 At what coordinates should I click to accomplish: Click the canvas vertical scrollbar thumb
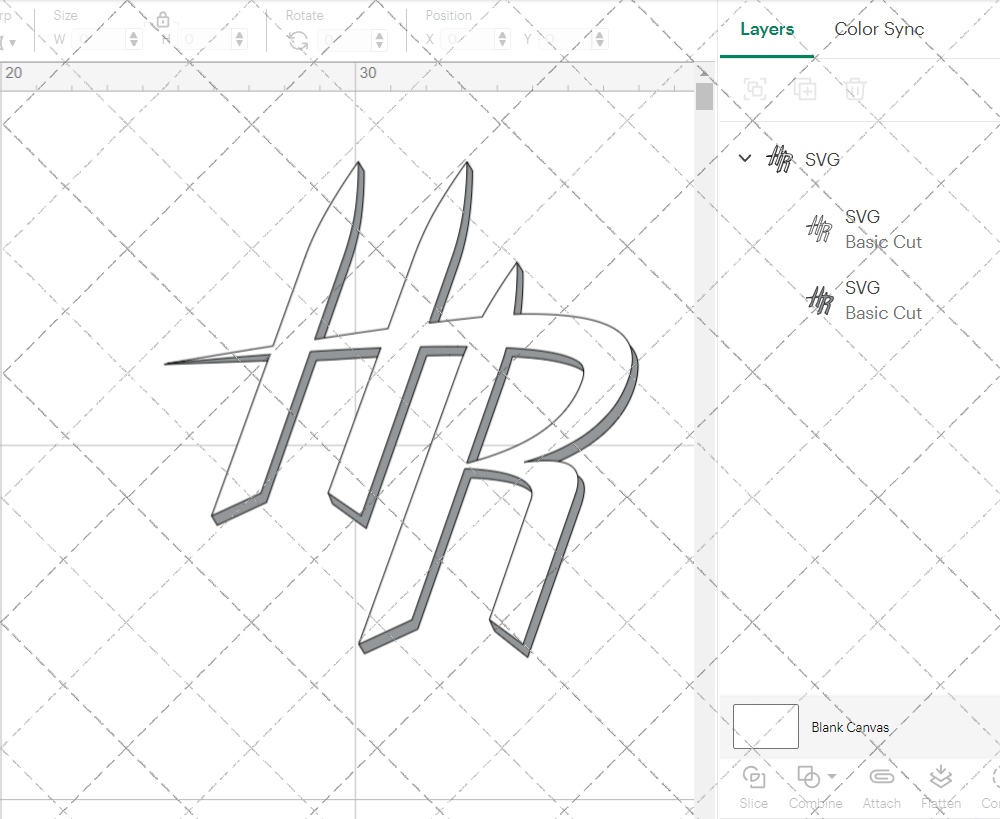[704, 96]
